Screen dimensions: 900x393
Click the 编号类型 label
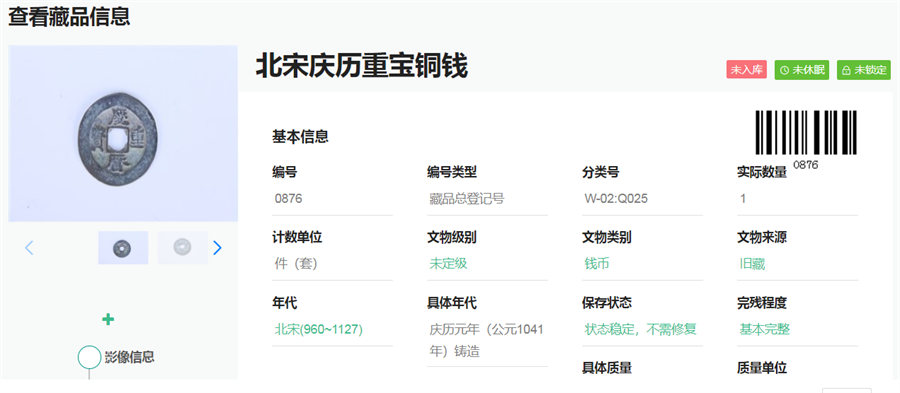pos(452,172)
